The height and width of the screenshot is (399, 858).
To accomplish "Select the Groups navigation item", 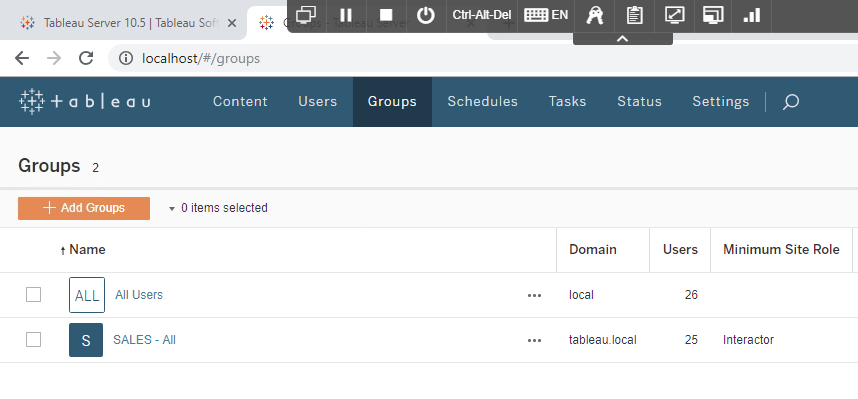I will tap(392, 102).
